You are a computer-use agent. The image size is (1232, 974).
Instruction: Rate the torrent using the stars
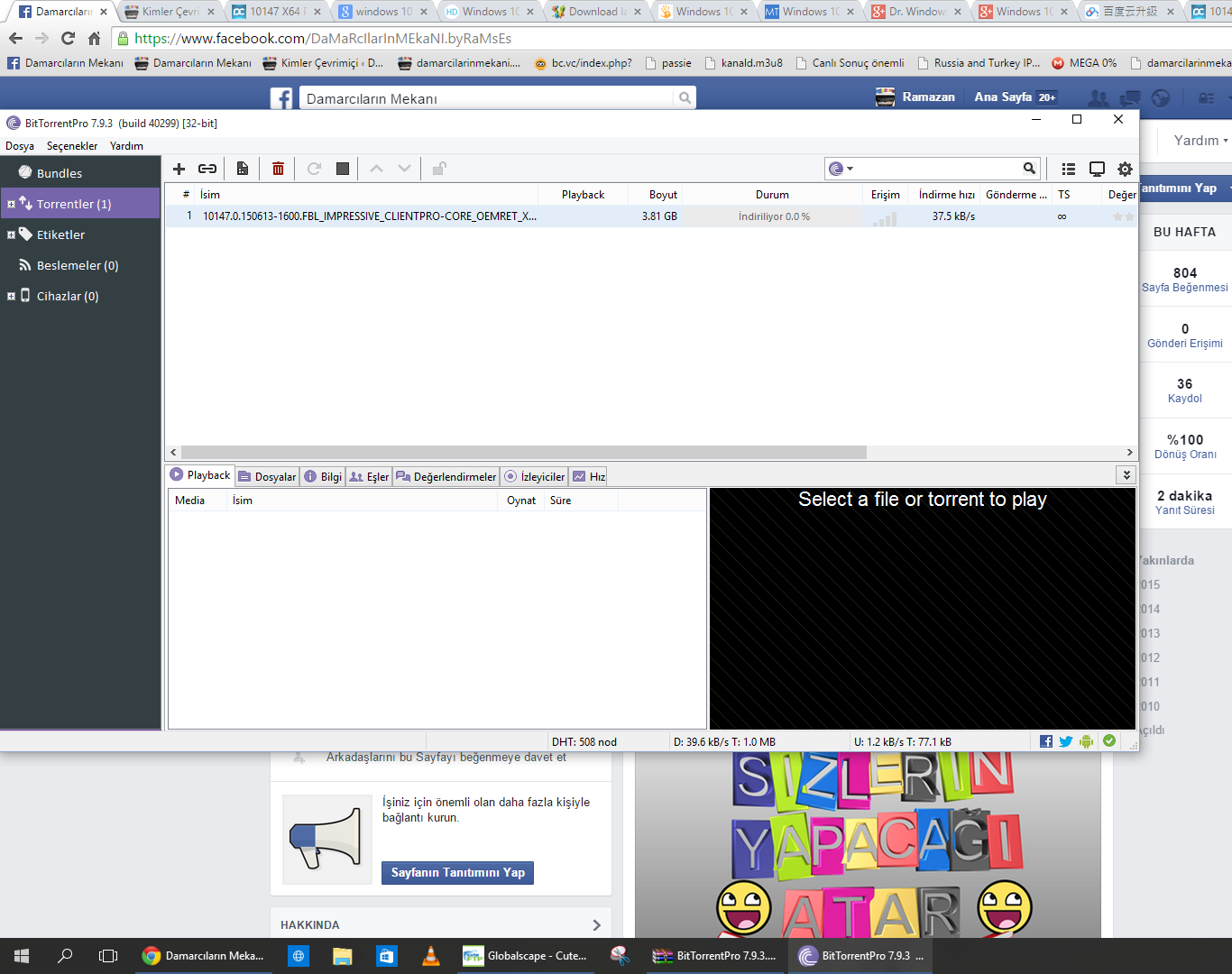tap(1123, 216)
